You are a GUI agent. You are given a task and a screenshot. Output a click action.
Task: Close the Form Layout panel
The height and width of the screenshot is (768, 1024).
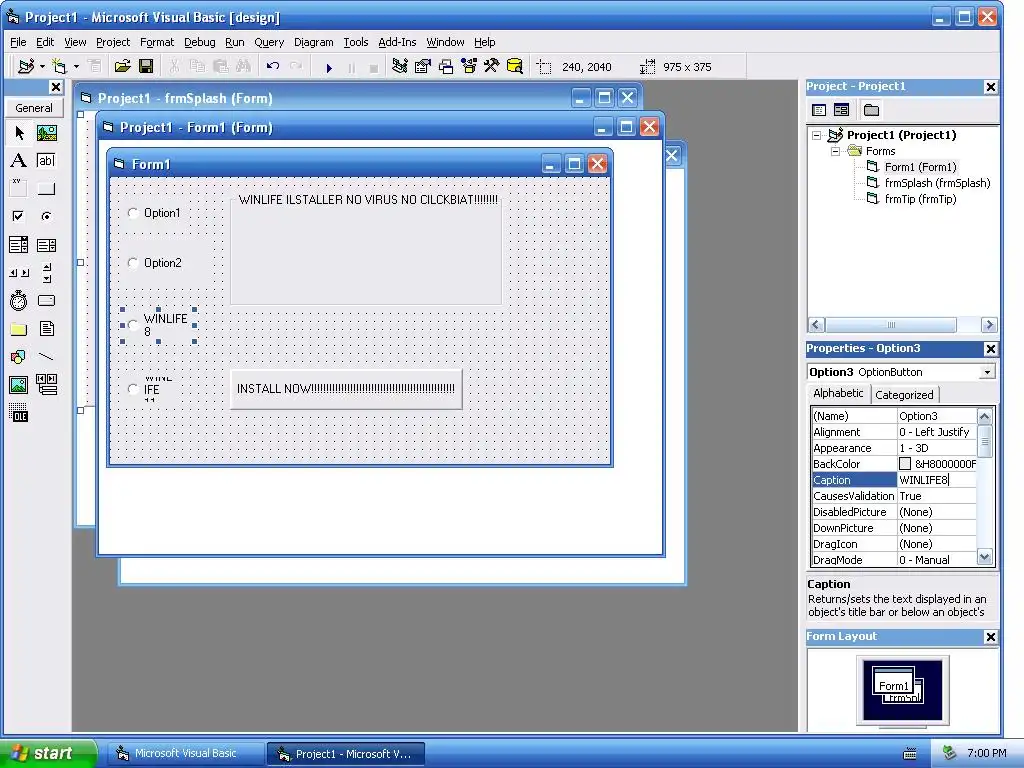990,637
